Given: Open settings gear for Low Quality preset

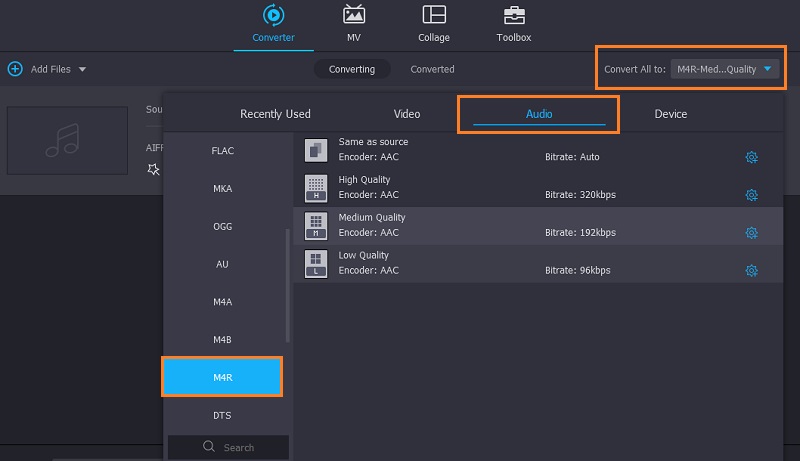Looking at the screenshot, I should pyautogui.click(x=751, y=271).
